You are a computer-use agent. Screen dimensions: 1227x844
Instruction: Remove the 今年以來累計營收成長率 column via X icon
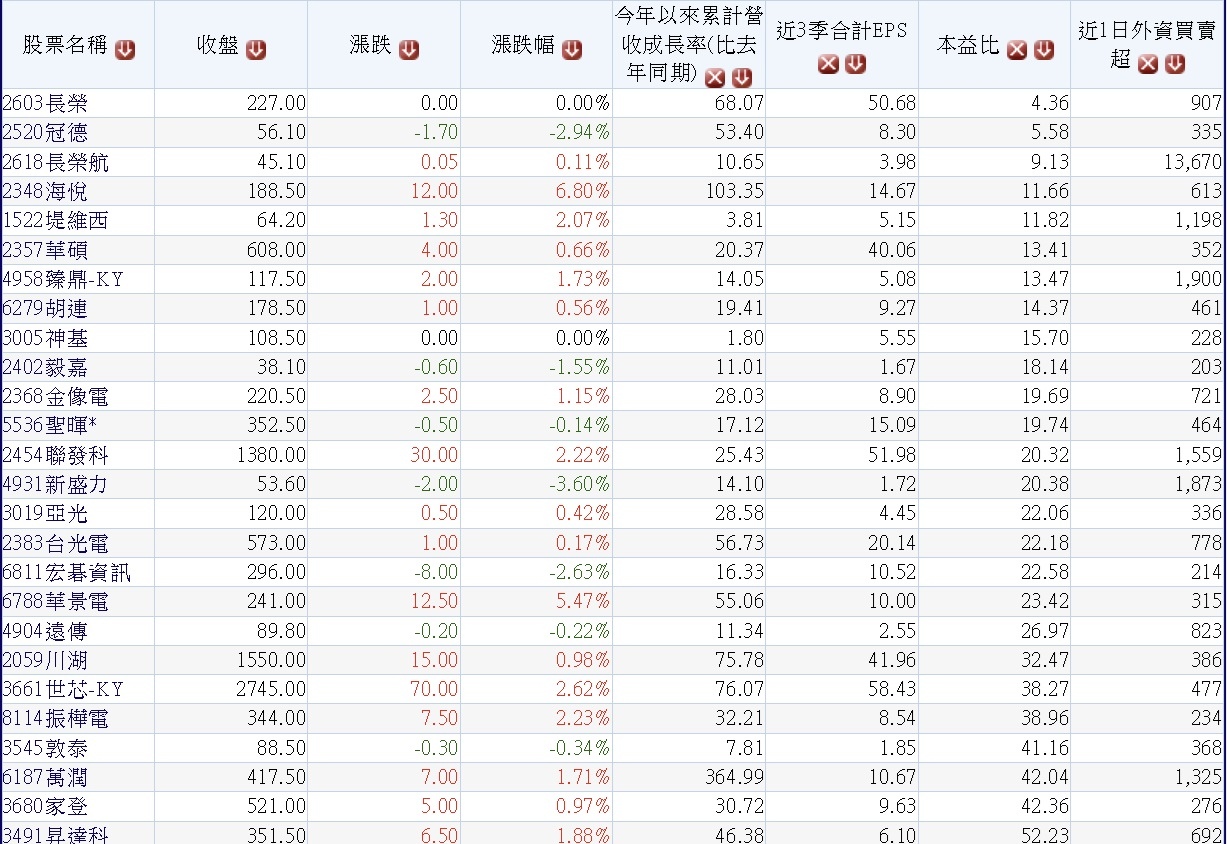[x=715, y=77]
